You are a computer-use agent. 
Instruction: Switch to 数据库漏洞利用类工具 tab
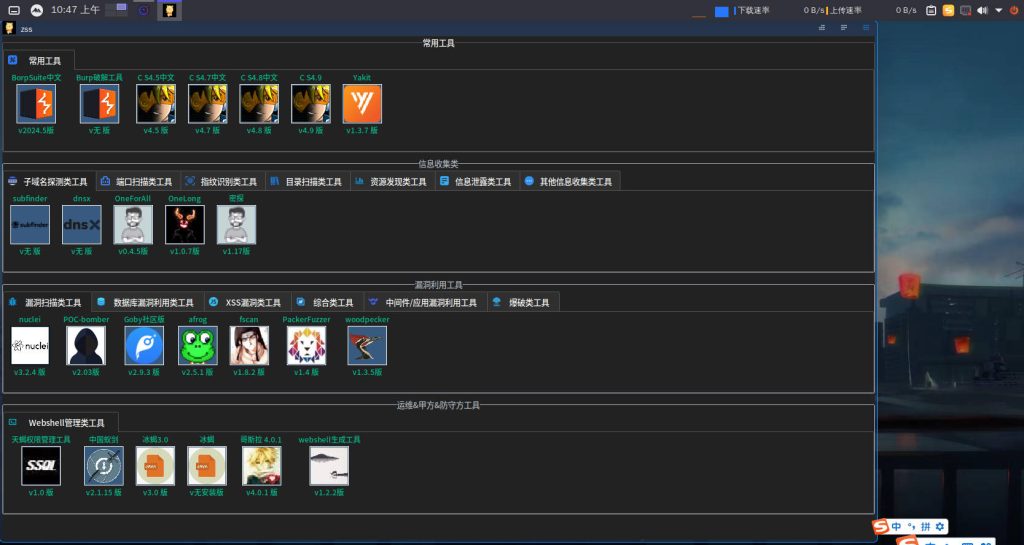tap(148, 302)
